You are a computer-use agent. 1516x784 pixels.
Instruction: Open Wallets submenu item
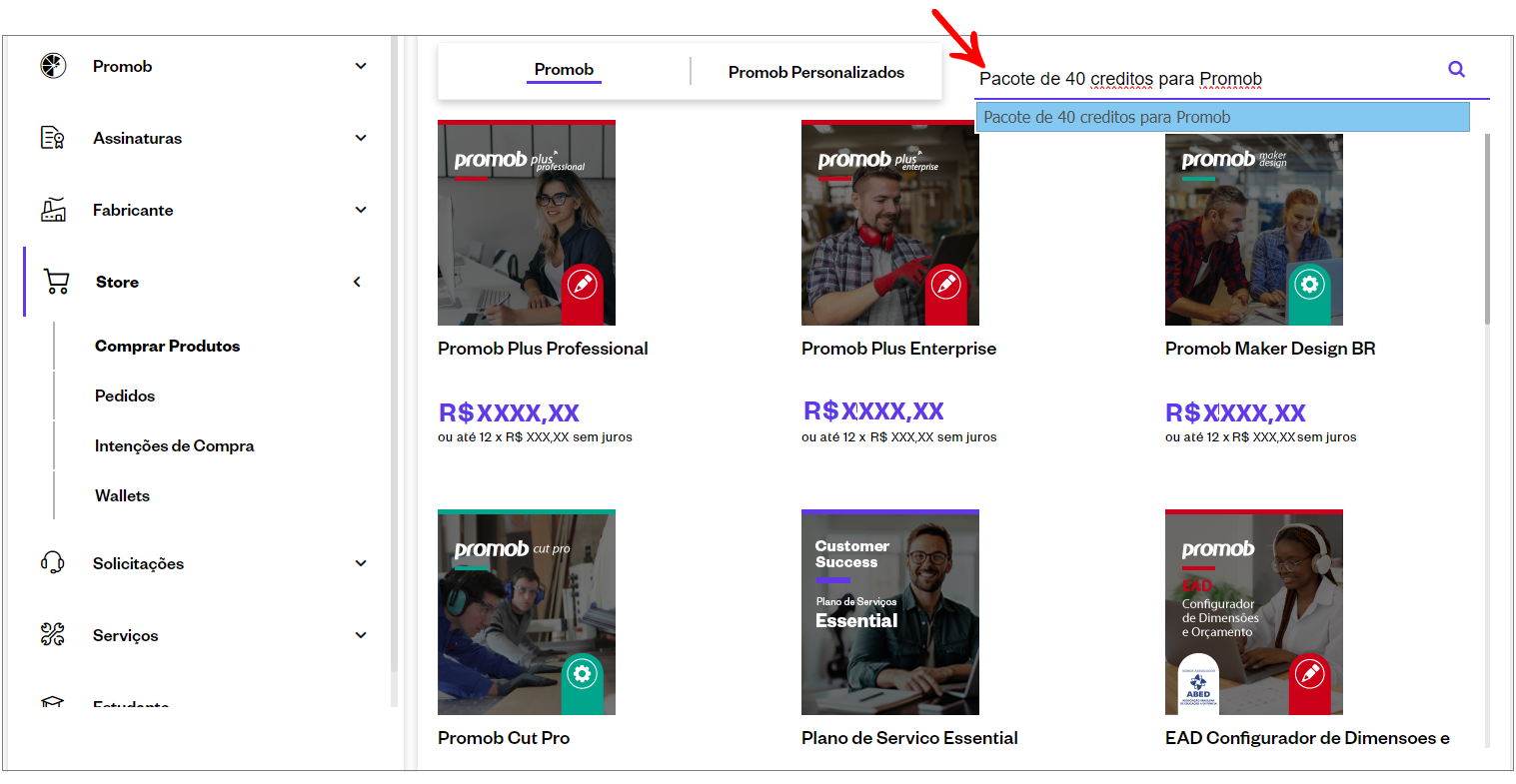point(122,495)
